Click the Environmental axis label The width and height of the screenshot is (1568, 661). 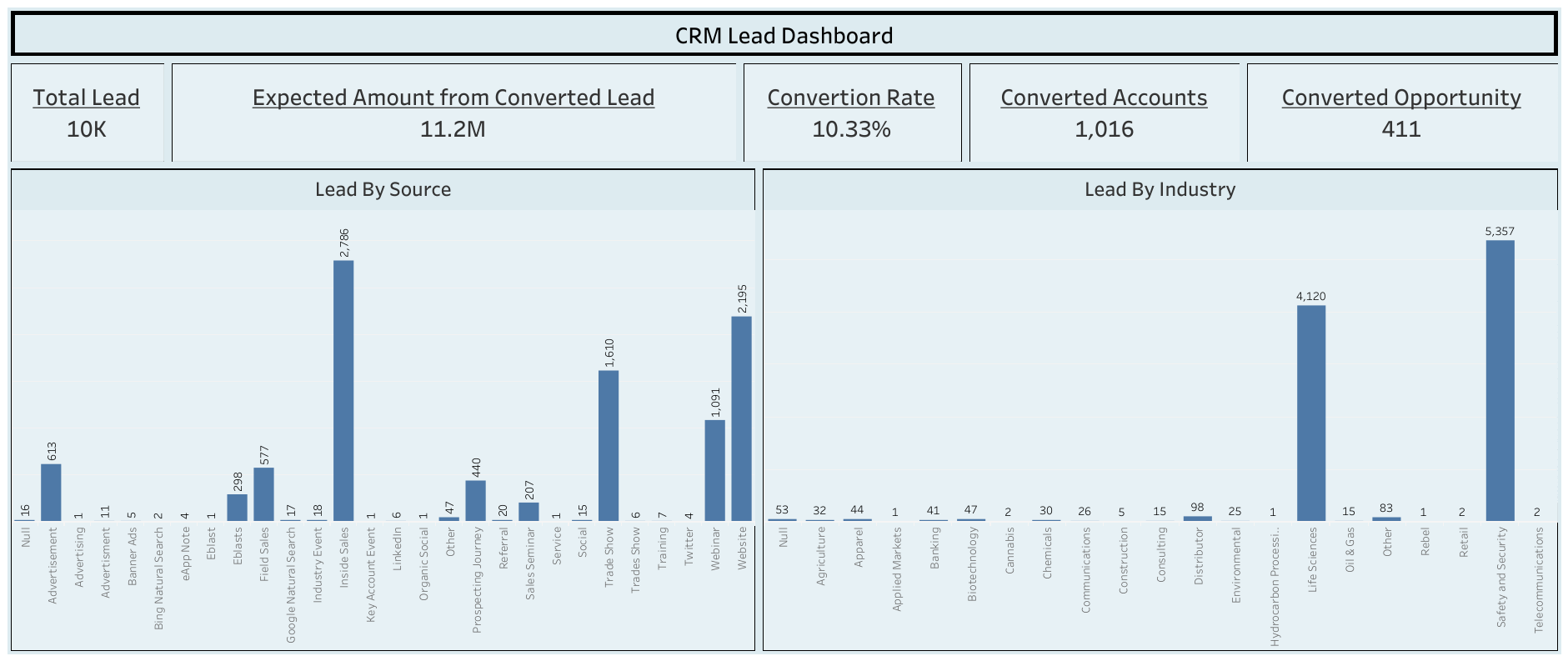click(1236, 565)
